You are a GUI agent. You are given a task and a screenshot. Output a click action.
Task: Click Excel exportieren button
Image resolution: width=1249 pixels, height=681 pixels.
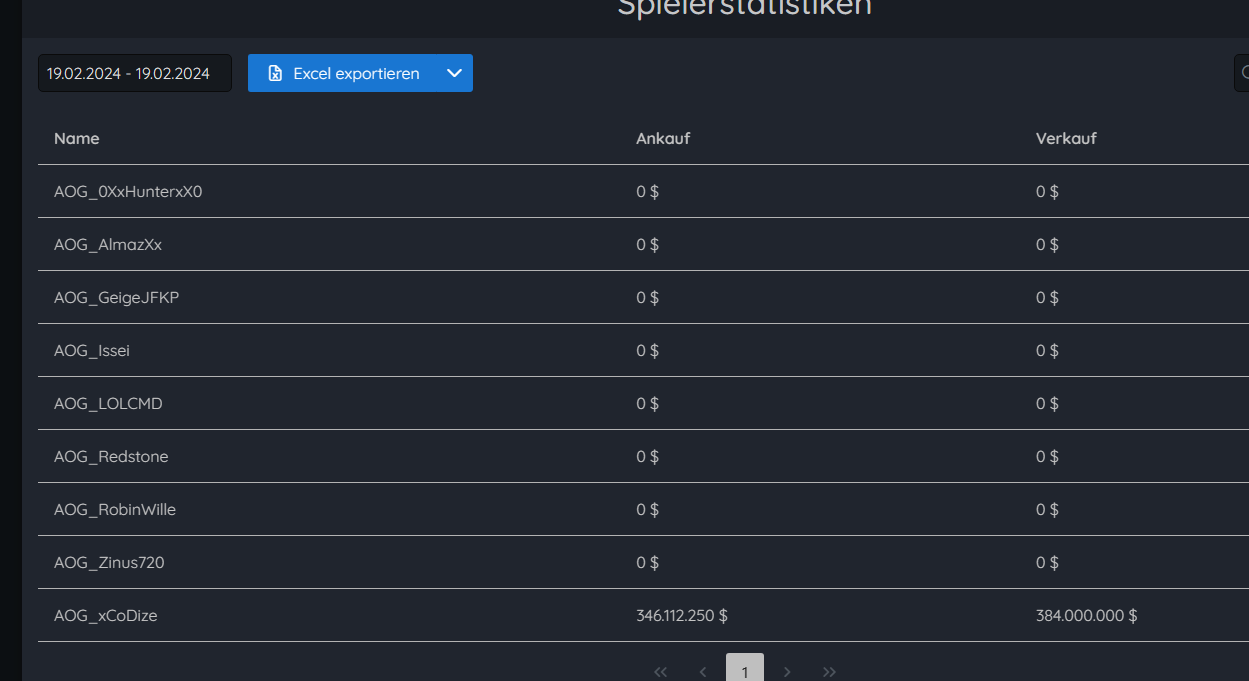click(x=342, y=73)
